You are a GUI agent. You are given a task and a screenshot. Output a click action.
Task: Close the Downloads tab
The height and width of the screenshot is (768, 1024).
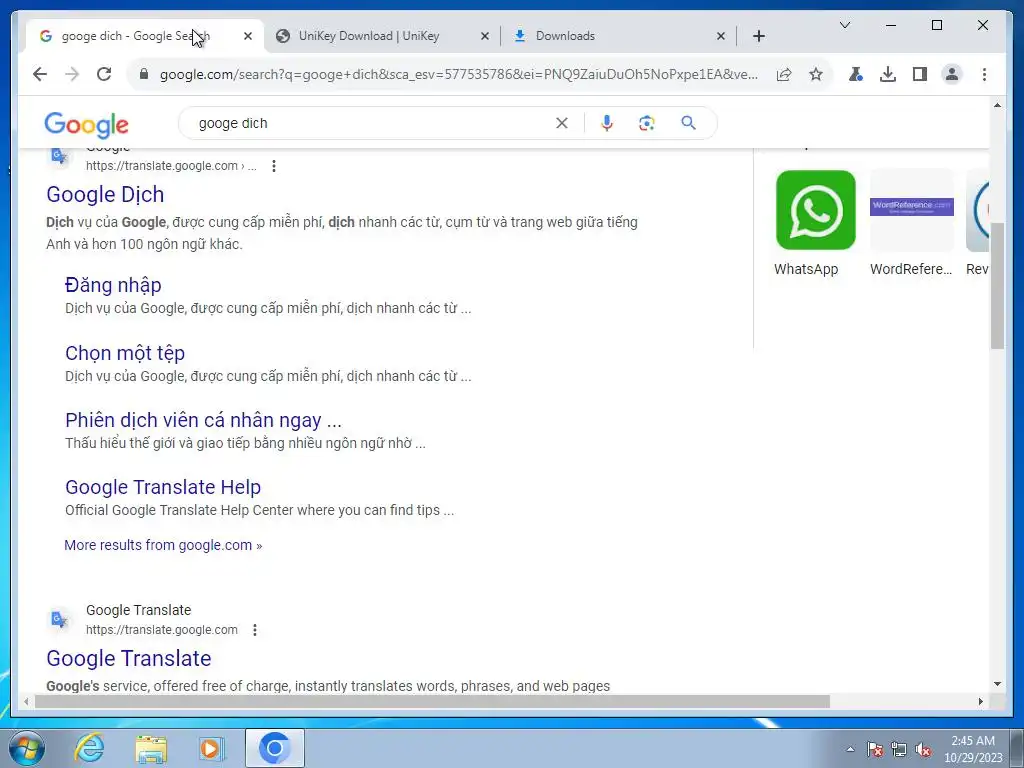tap(720, 36)
